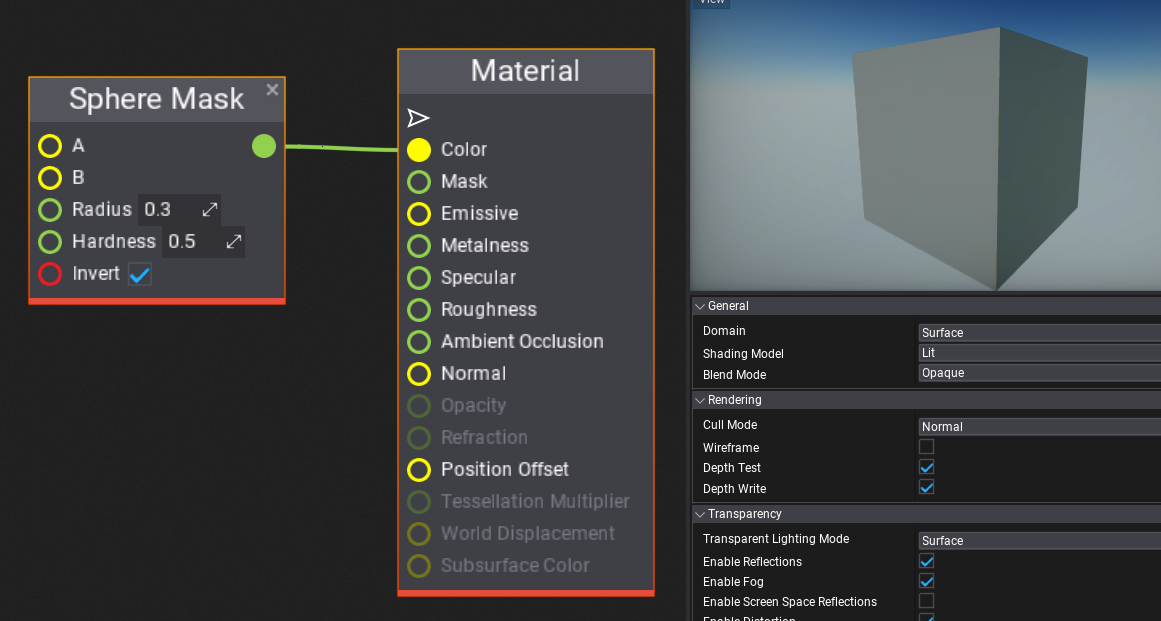1161x621 pixels.
Task: Enable Screen Space Reflections checkbox
Action: [926, 600]
